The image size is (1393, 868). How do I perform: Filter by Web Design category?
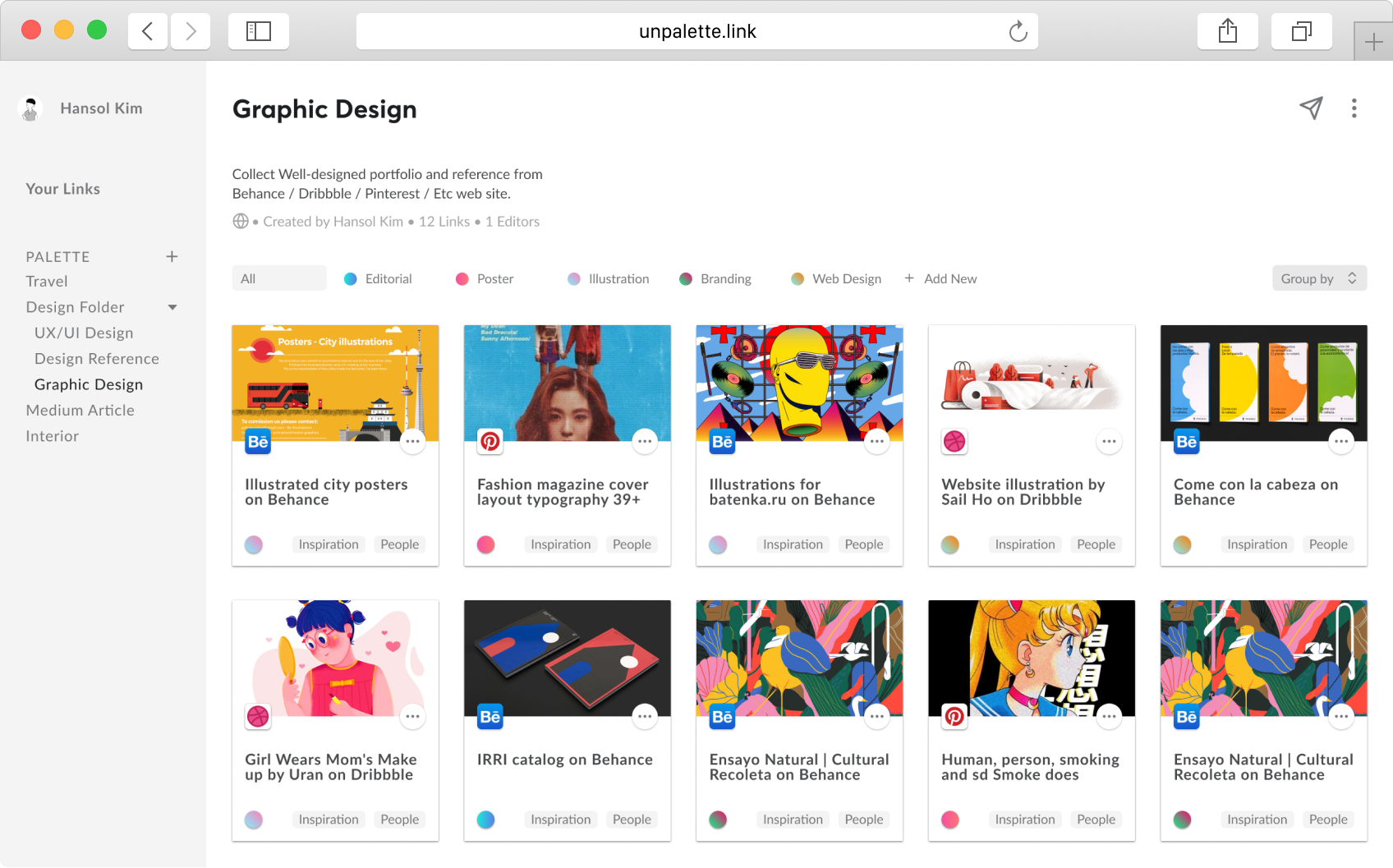tap(836, 278)
